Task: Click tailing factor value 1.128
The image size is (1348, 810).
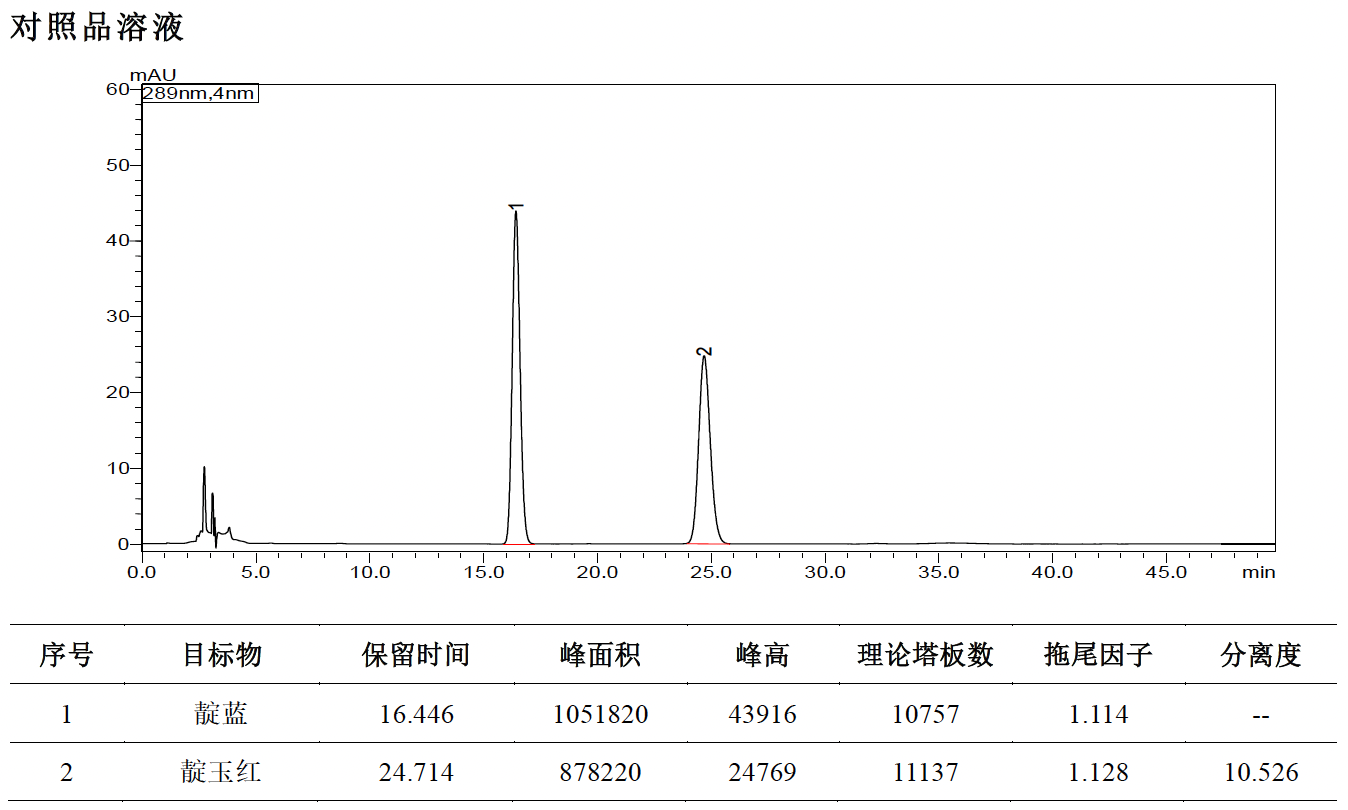Action: 1098,773
